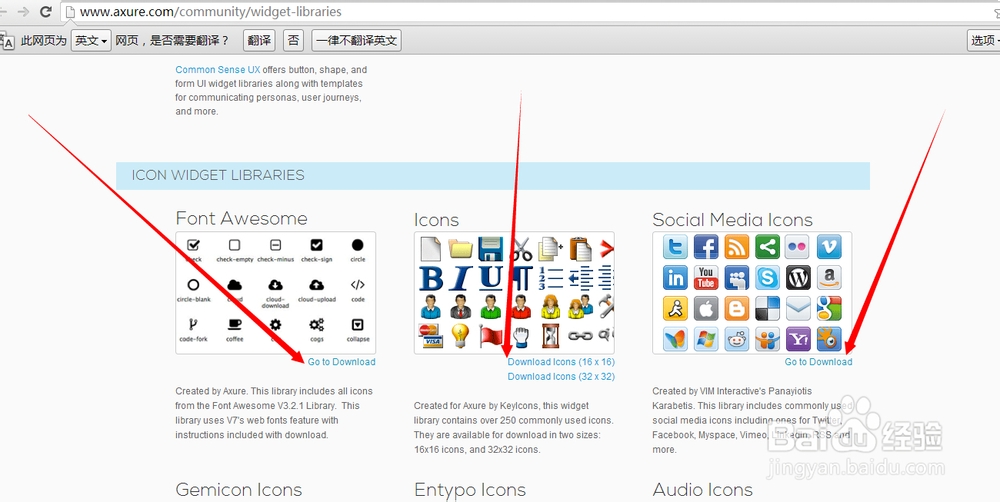Click the Yahoo icon
Viewport: 1000px width, 502px height.
(x=798, y=339)
